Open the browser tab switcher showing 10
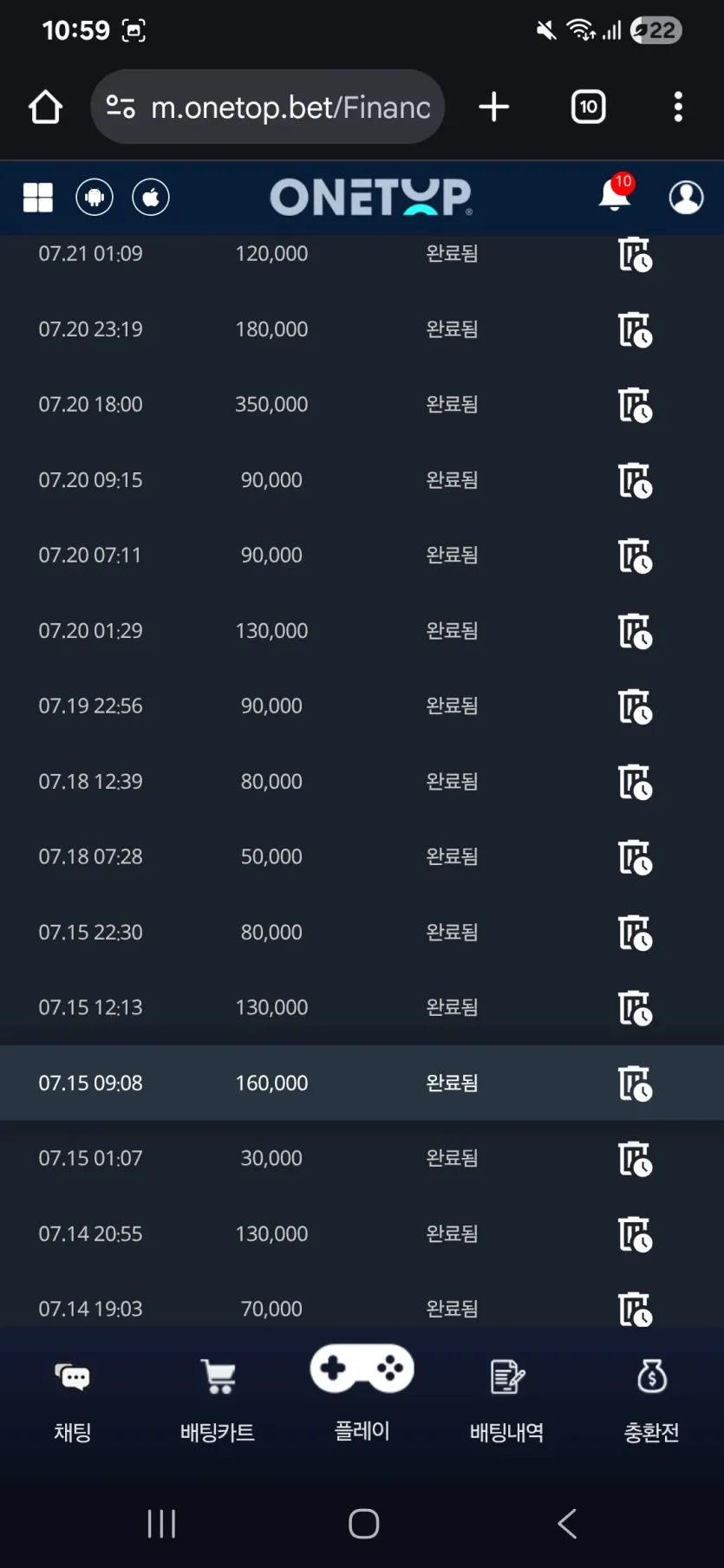The width and height of the screenshot is (724, 1568). (x=589, y=107)
